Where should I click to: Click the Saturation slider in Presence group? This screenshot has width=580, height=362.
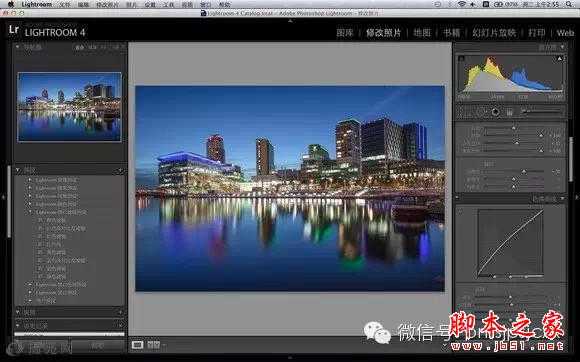[514, 187]
